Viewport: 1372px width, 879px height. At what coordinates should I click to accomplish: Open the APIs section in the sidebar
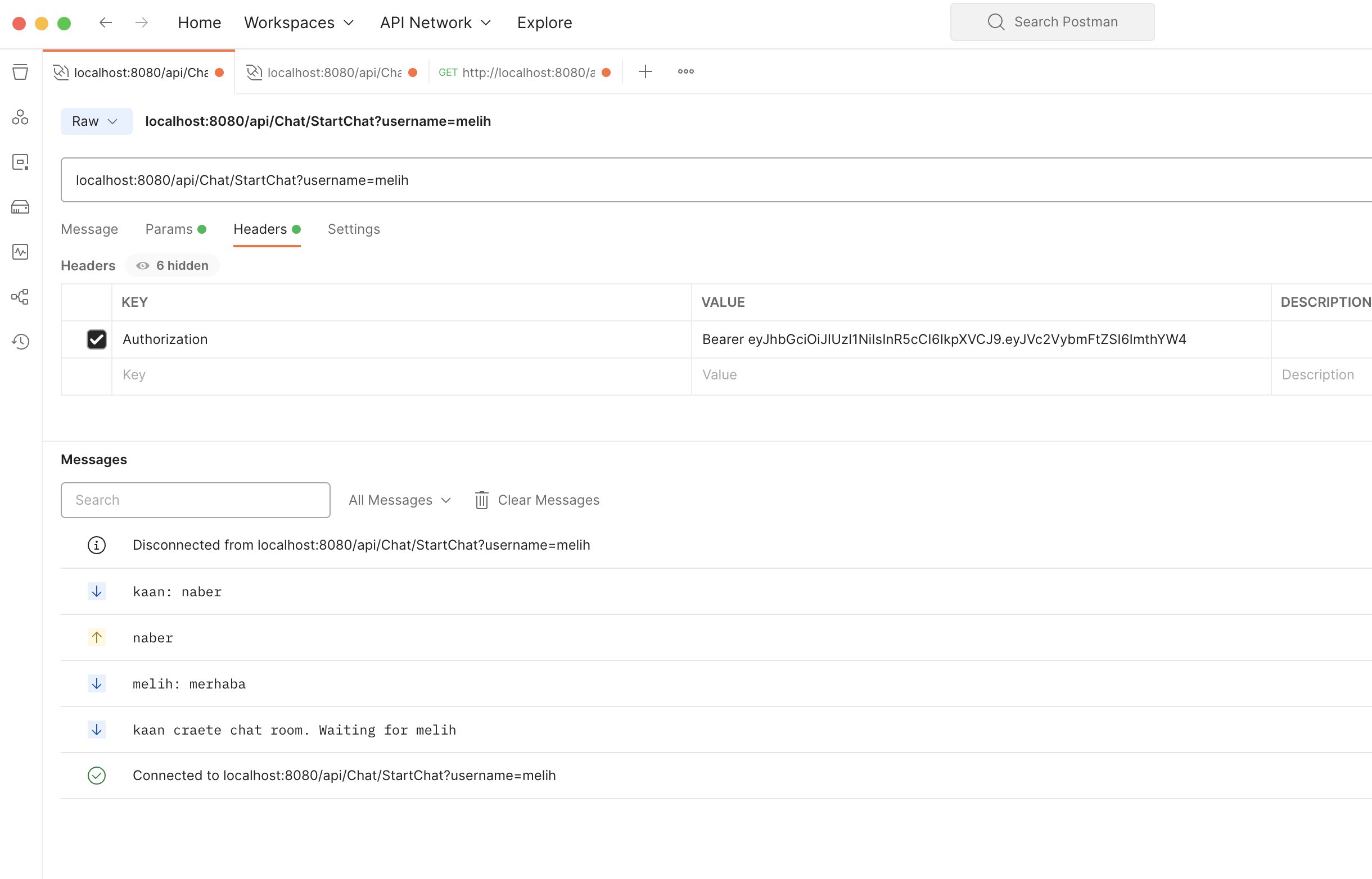pos(20,117)
